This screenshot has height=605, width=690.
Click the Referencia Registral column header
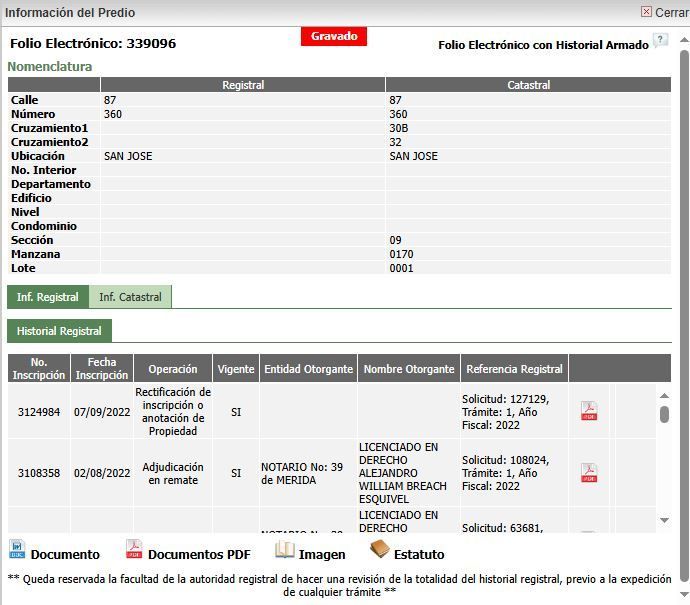click(514, 368)
